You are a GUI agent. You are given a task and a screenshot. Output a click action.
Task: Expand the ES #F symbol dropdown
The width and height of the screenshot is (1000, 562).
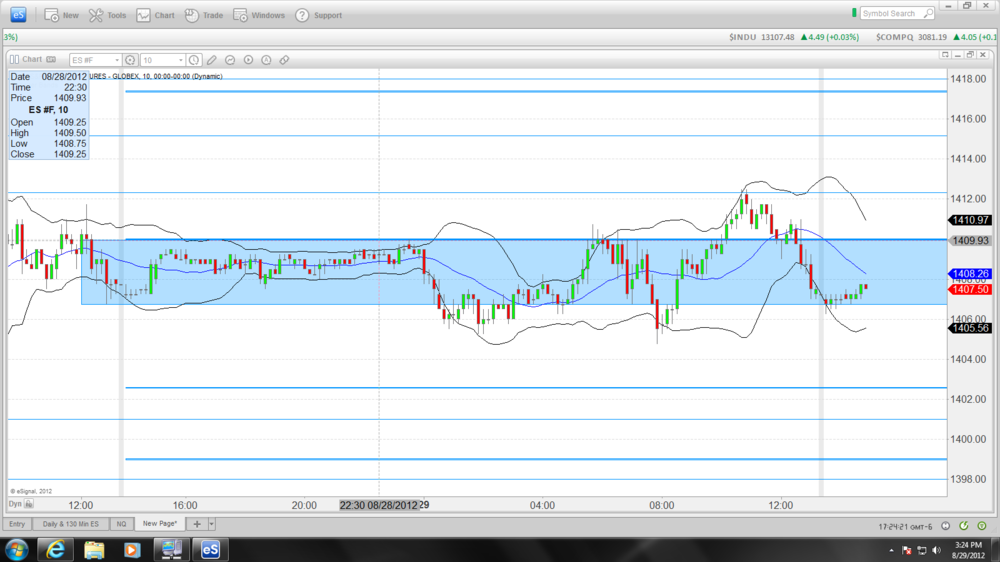coord(117,60)
